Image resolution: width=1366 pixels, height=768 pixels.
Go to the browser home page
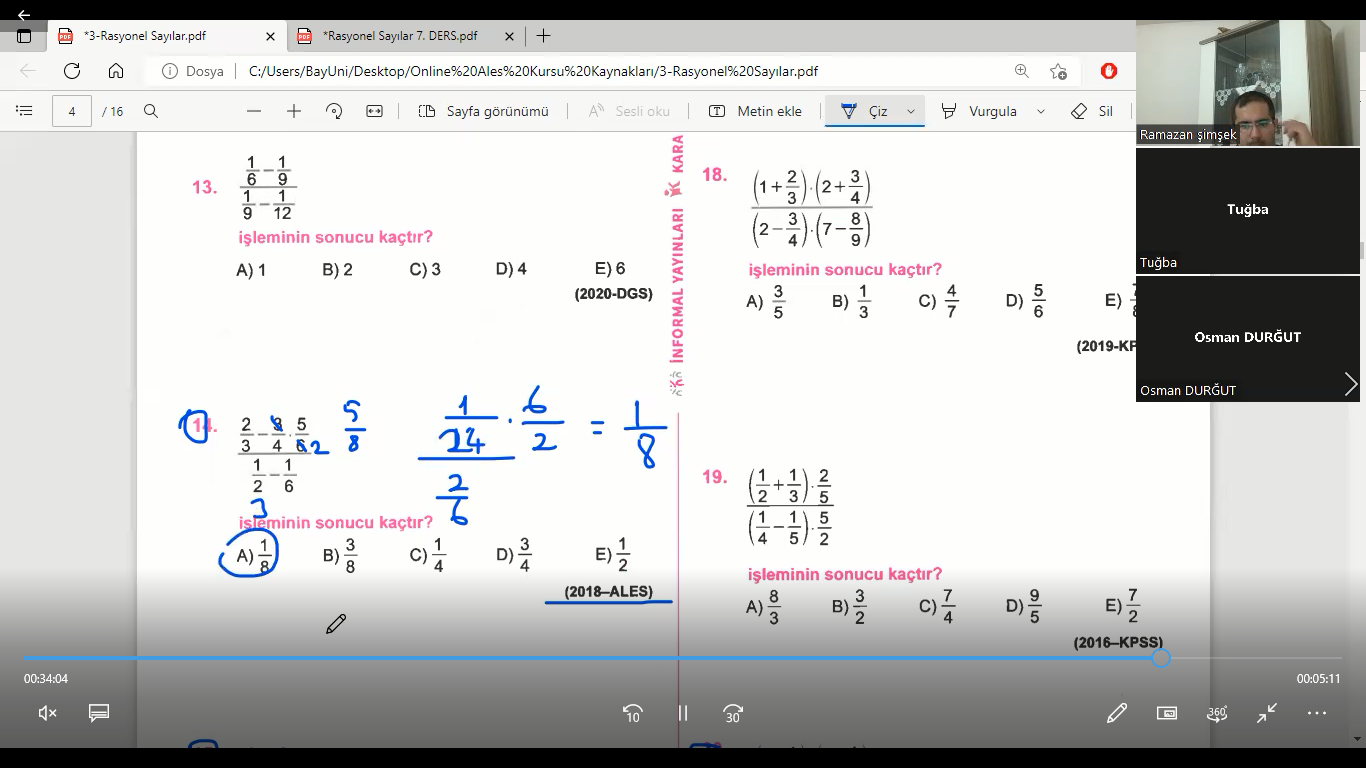(116, 71)
